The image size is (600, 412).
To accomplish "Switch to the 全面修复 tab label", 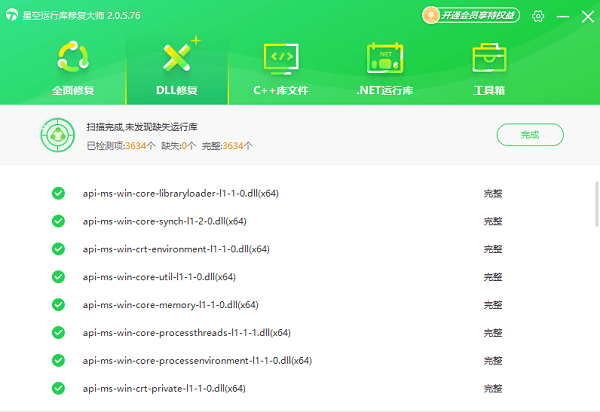I will coord(73,91).
